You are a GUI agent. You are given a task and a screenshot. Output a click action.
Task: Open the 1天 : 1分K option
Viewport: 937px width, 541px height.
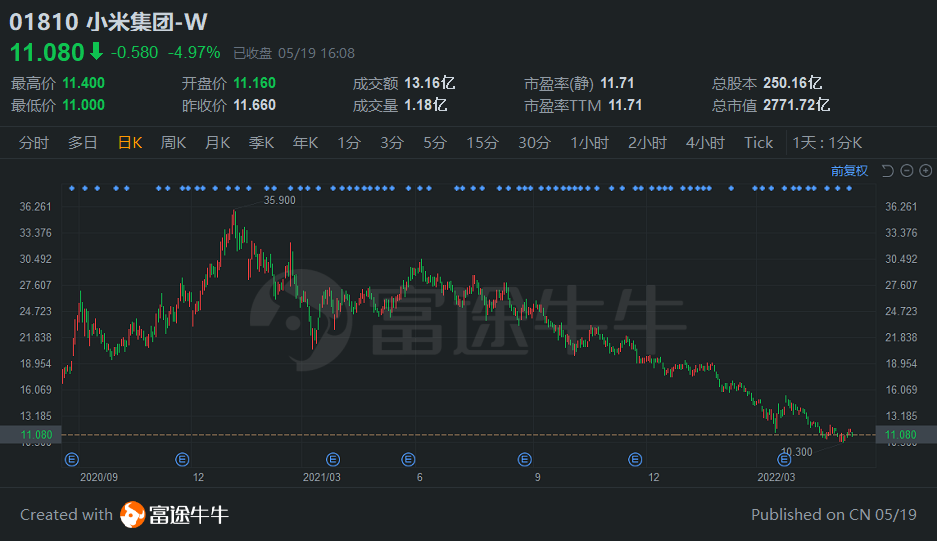coord(827,143)
